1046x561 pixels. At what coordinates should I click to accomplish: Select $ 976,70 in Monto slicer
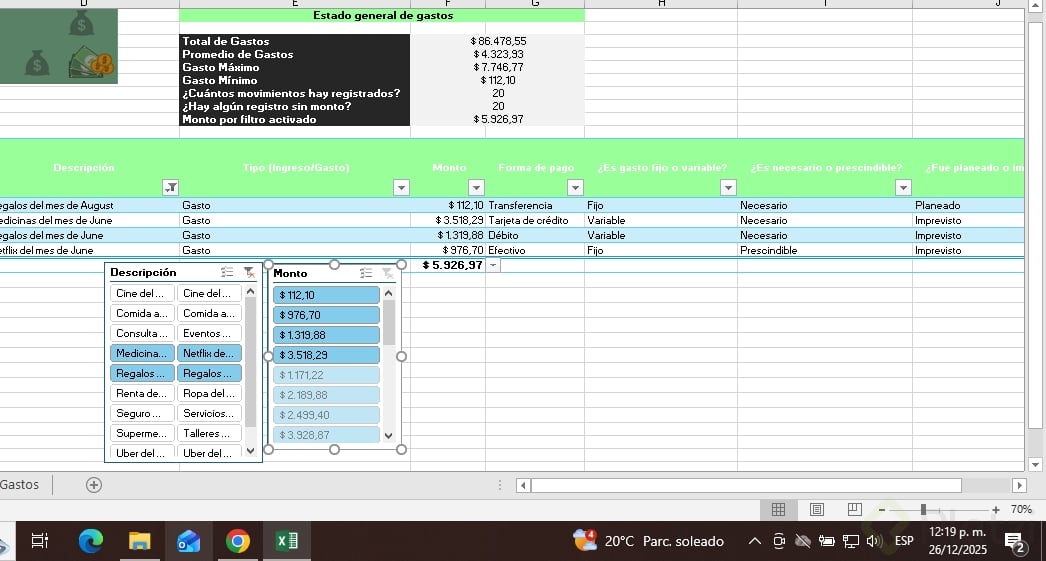tap(326, 315)
